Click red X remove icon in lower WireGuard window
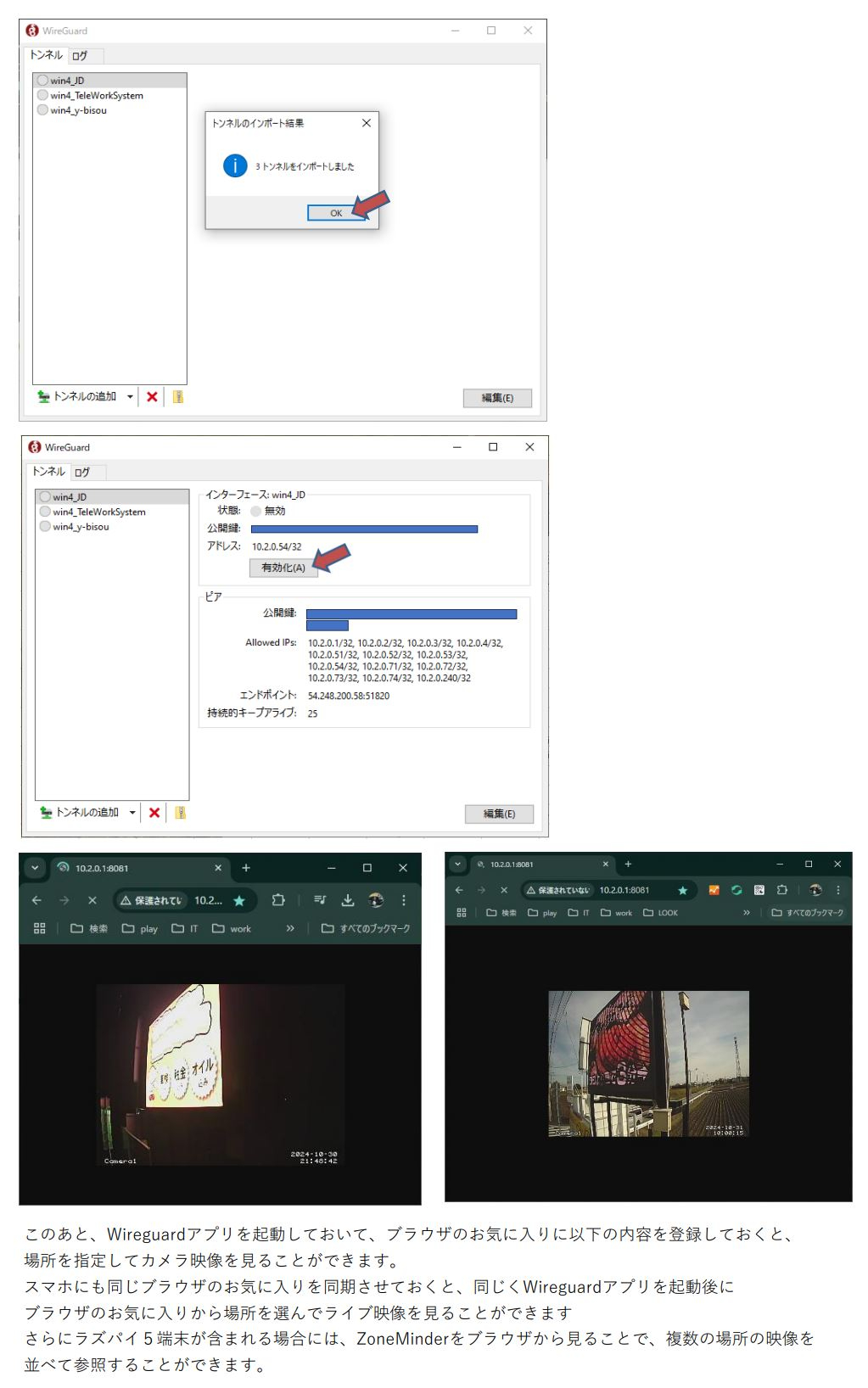Screen dimensions: 868x1388 [x=154, y=812]
